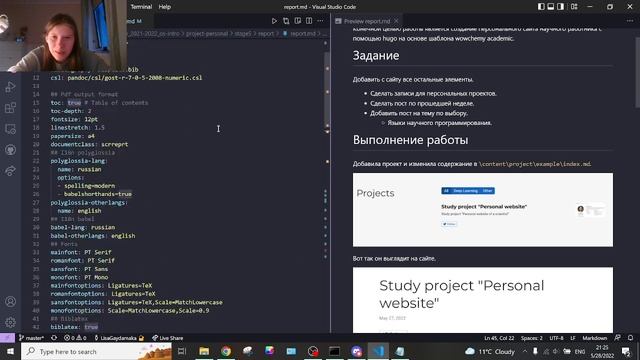The image size is (640, 360).
Task: Open the Accounts menu icon
Action: [x=10, y=302]
